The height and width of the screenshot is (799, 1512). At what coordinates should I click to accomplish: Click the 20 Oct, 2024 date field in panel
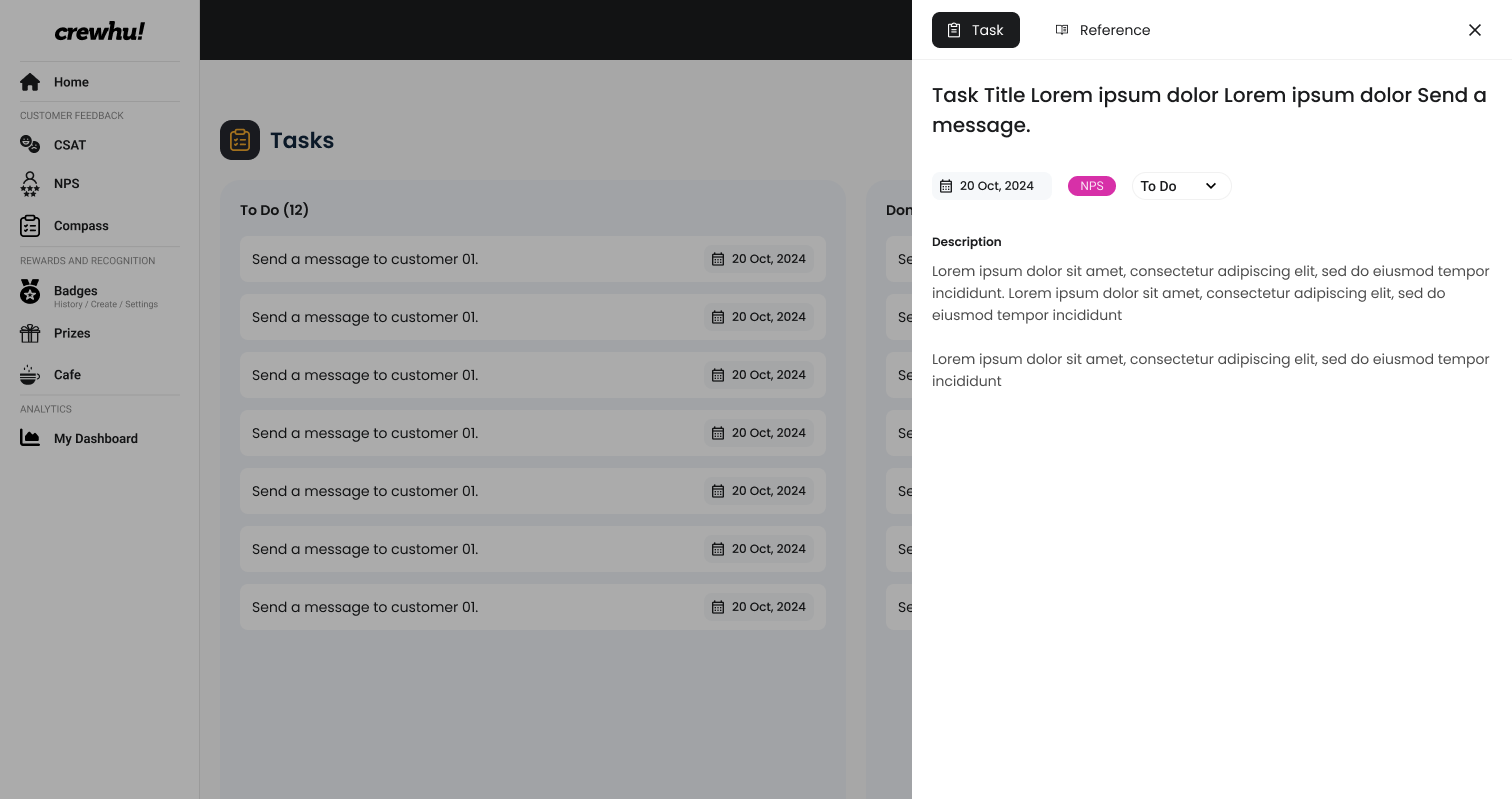point(992,186)
